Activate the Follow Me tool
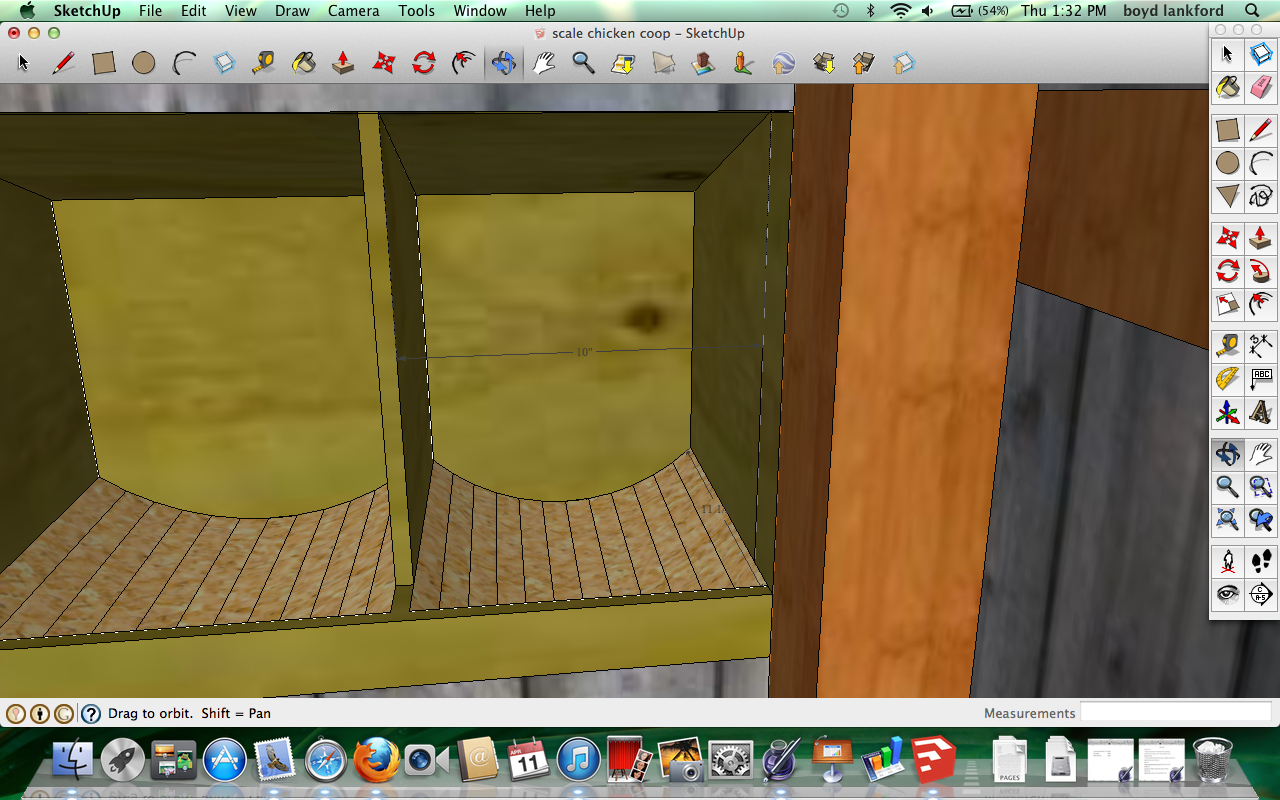 click(1260, 271)
